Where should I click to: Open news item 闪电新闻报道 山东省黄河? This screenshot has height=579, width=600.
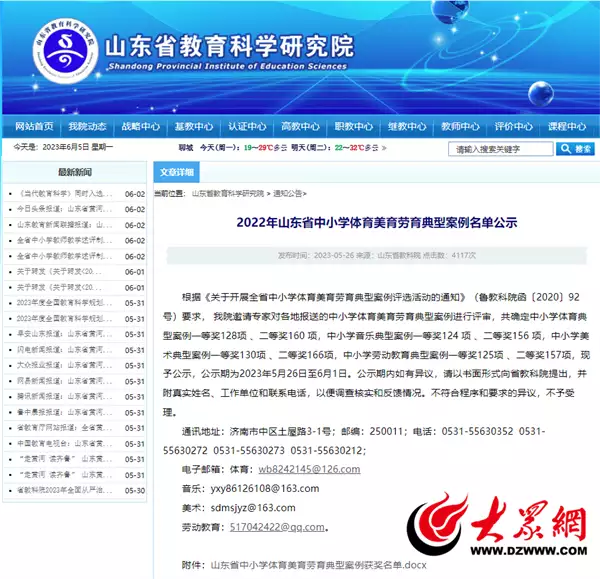pos(65,350)
